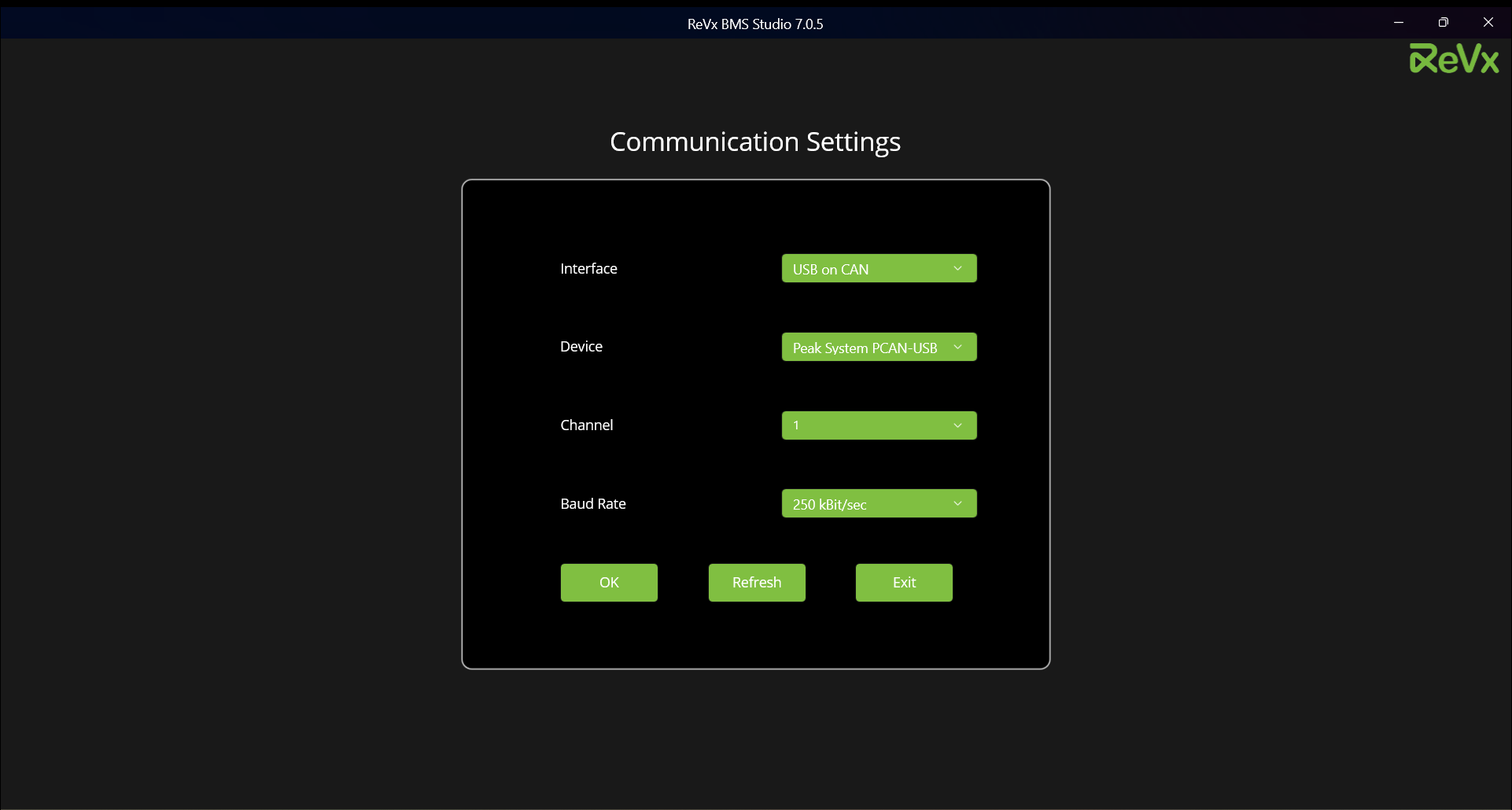
Task: Click the Exit button
Action: [904, 583]
